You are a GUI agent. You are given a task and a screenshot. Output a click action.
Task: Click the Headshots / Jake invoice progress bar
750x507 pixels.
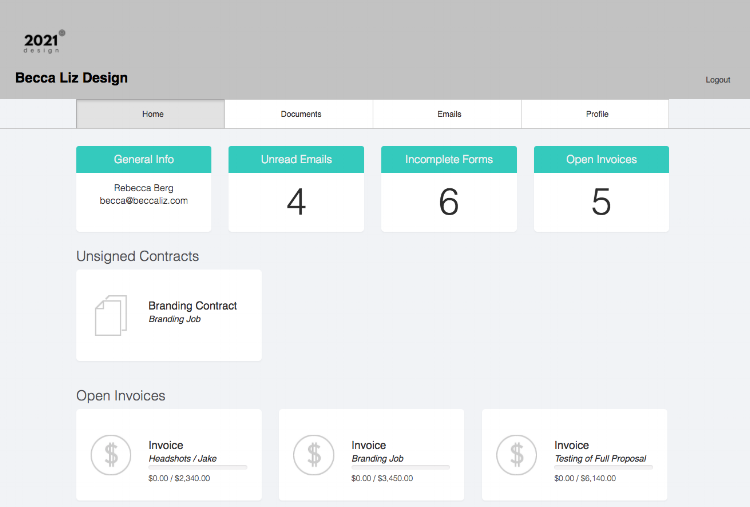pos(198,467)
